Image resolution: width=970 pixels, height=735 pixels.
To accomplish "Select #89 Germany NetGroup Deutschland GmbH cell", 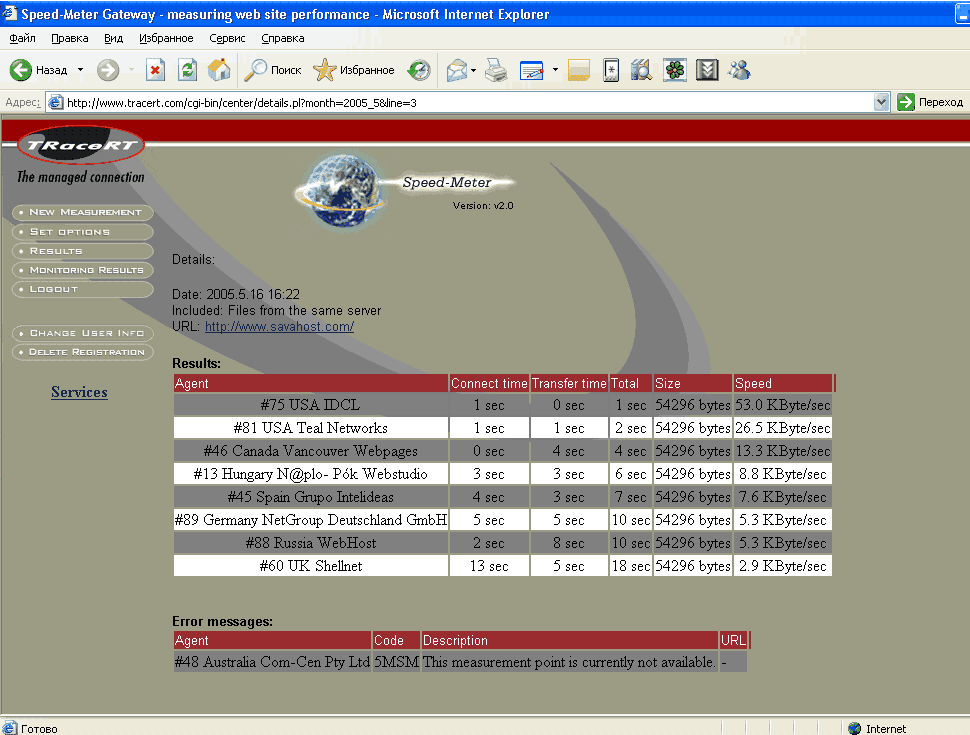I will click(311, 520).
